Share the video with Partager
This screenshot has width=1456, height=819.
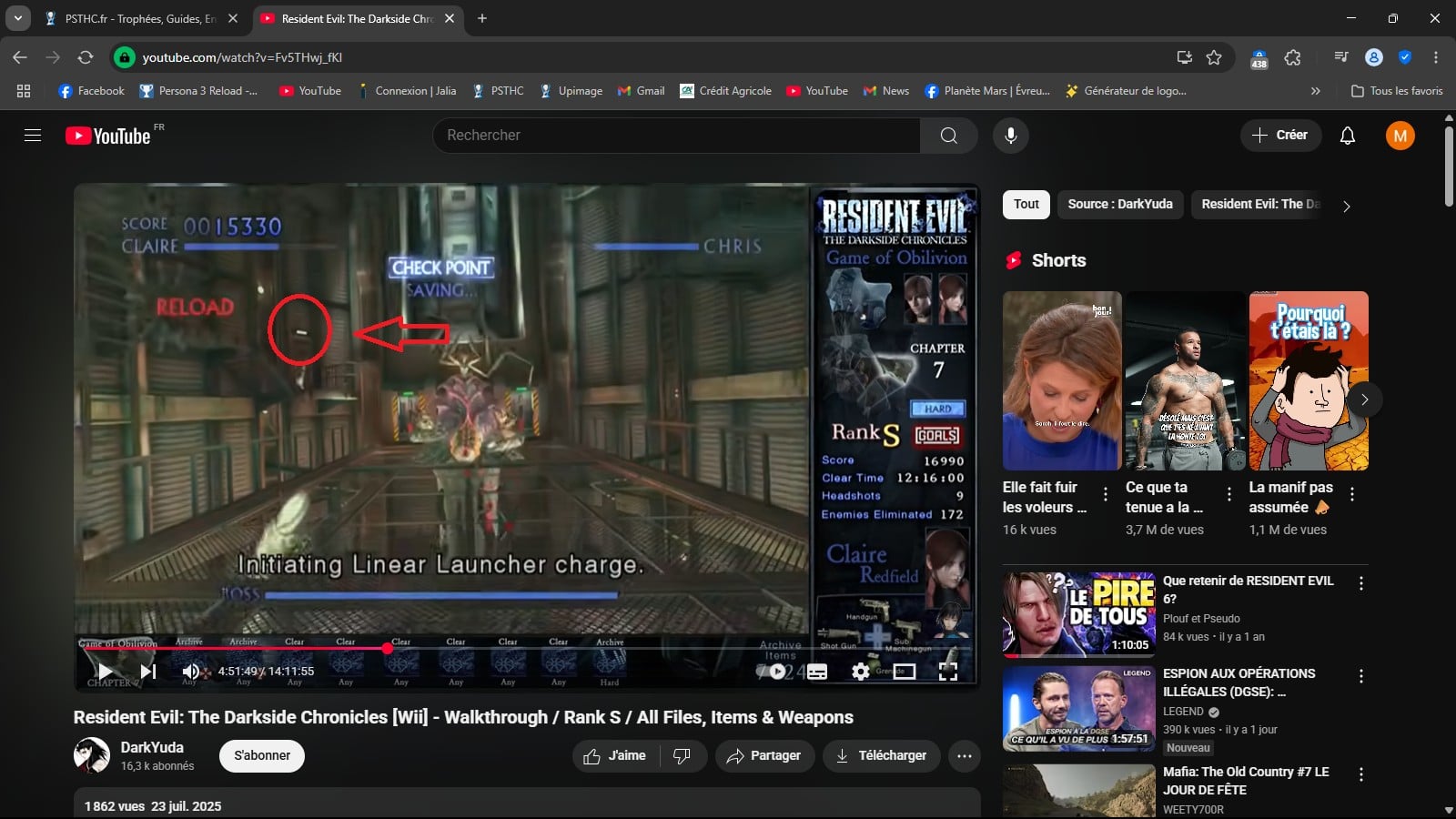(763, 756)
